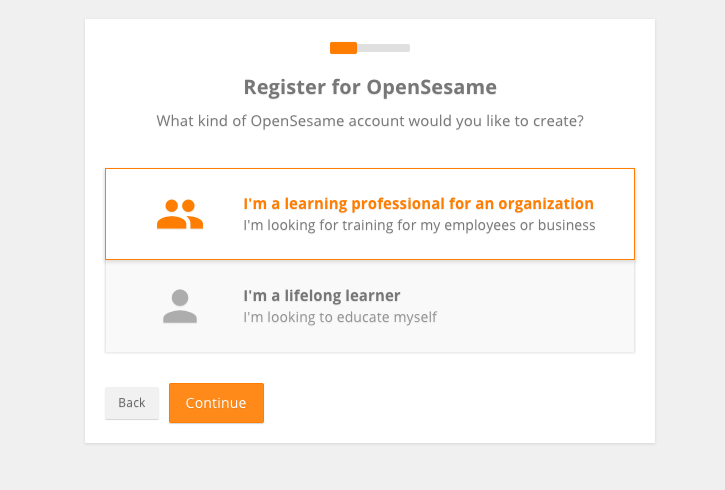Click the word "business" in the first option

tap(566, 225)
